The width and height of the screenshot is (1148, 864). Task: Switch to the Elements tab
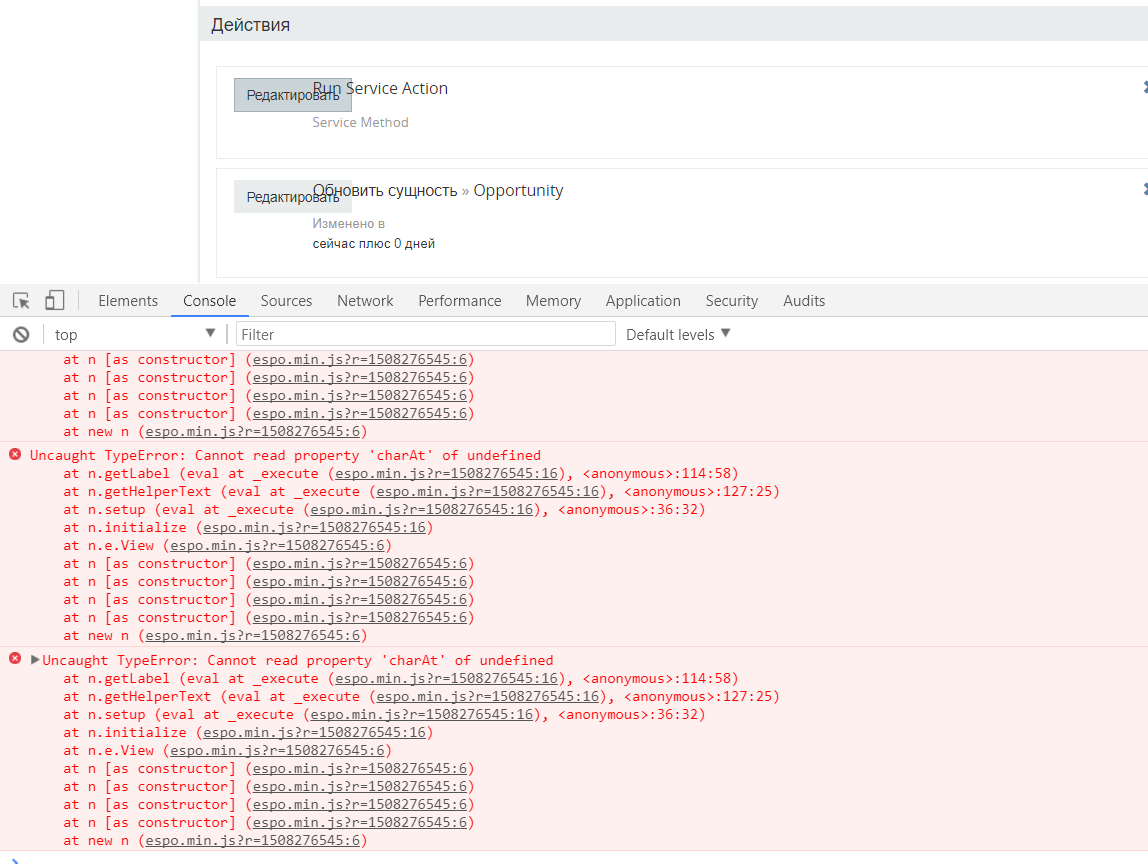click(128, 301)
